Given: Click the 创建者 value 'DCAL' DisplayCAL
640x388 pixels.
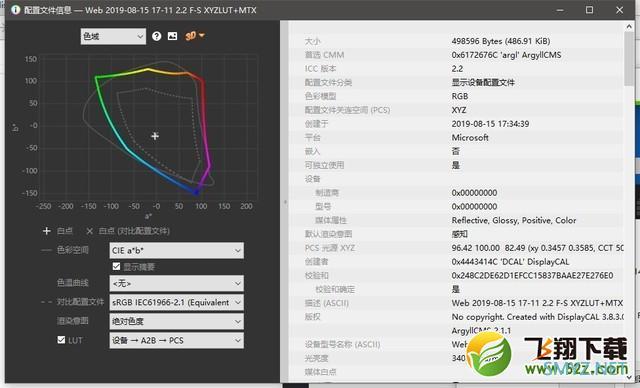Looking at the screenshot, I should (510, 262).
